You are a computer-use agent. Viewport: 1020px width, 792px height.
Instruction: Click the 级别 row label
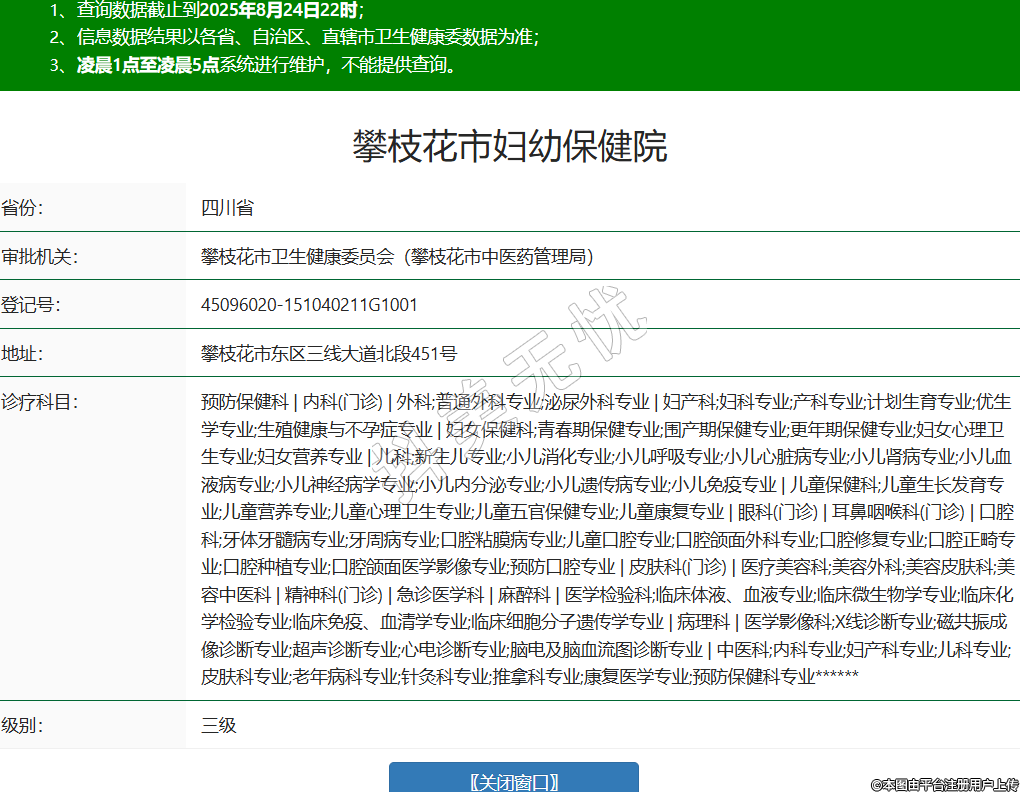[23, 725]
